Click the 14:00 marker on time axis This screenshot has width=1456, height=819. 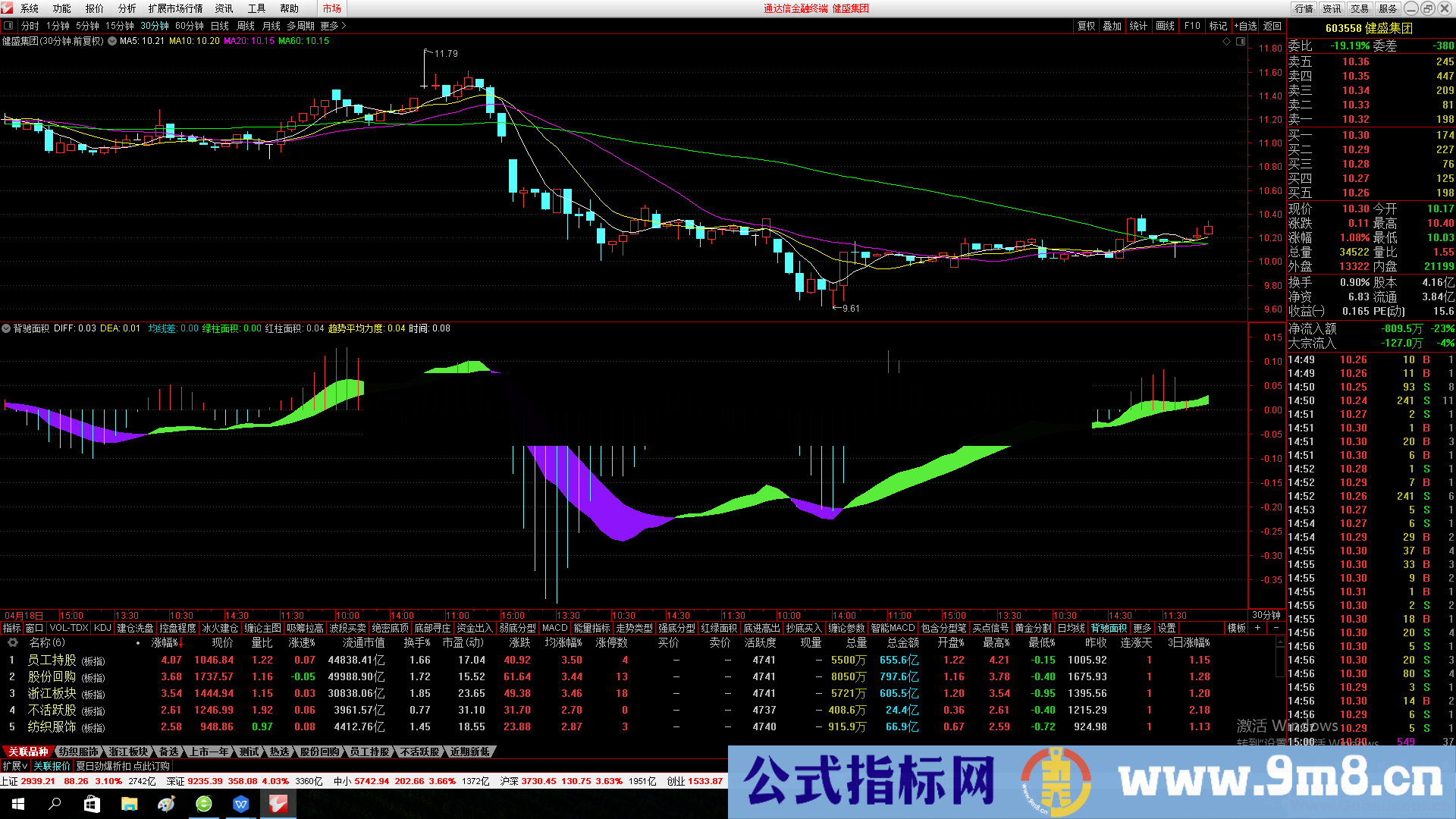402,616
